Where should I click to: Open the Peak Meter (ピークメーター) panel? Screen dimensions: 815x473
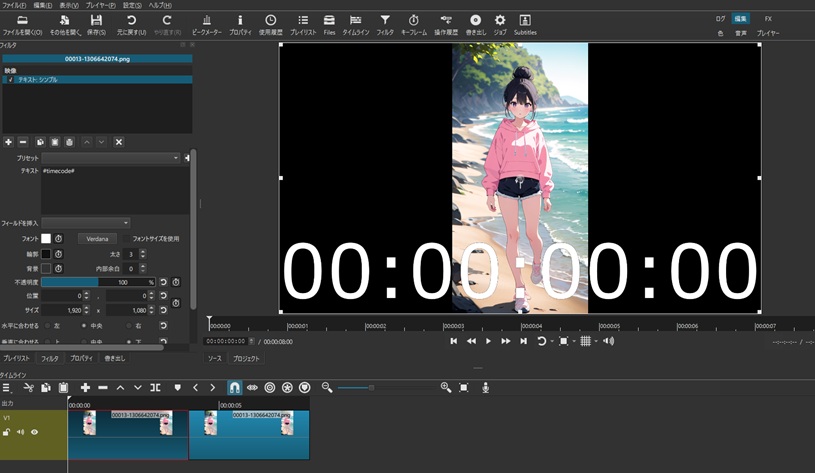tap(206, 24)
